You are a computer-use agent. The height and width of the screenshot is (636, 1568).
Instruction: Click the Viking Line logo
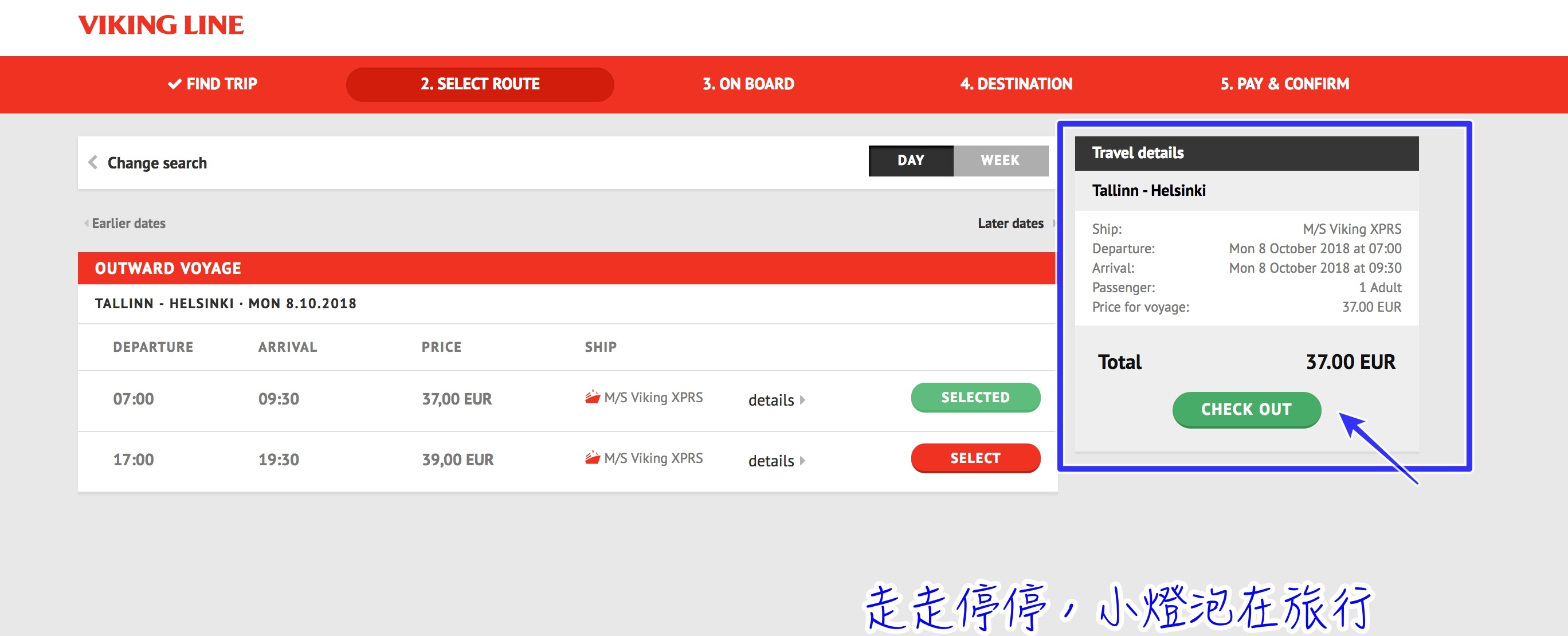point(160,25)
